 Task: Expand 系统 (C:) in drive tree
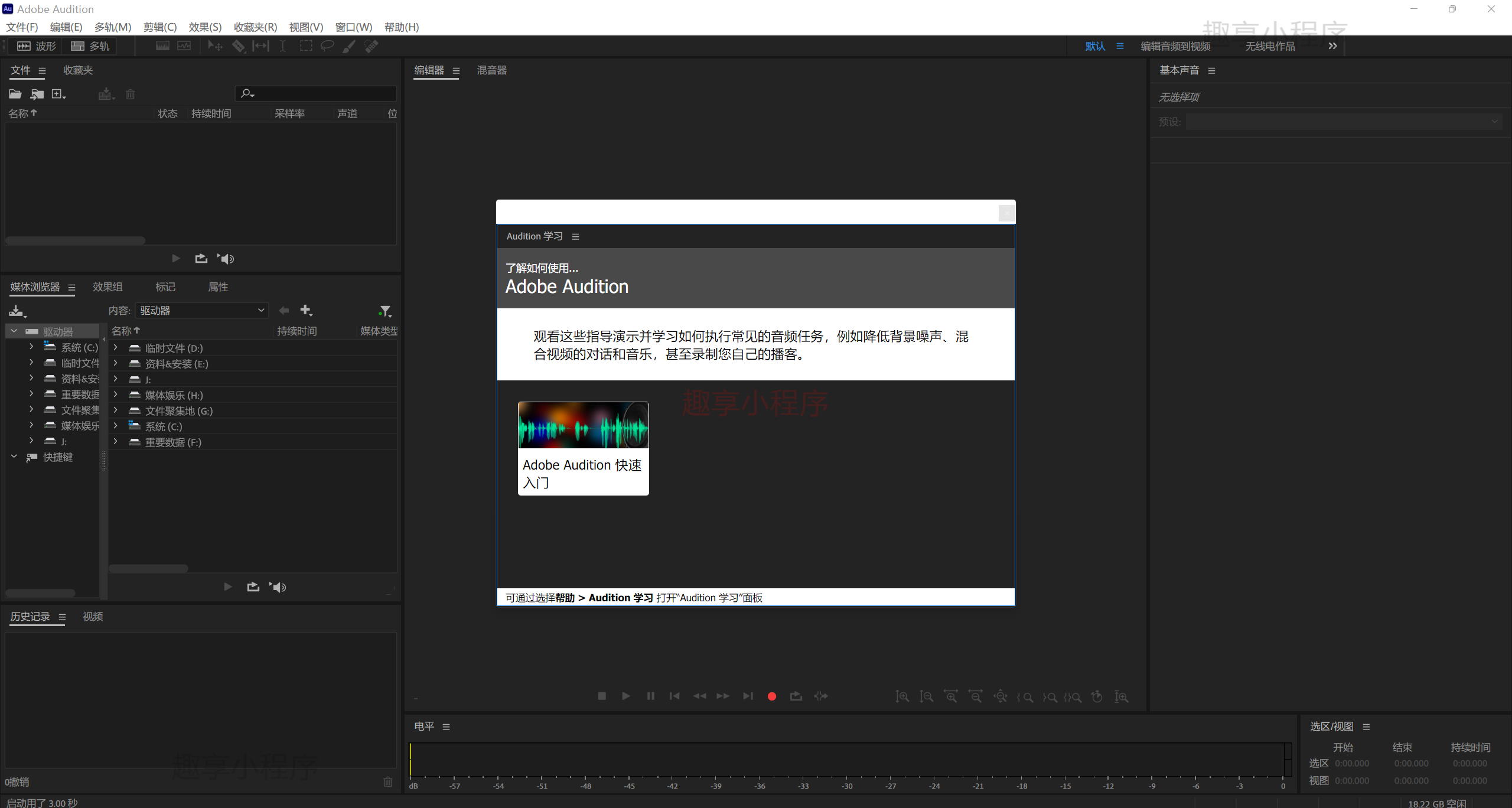(31, 347)
